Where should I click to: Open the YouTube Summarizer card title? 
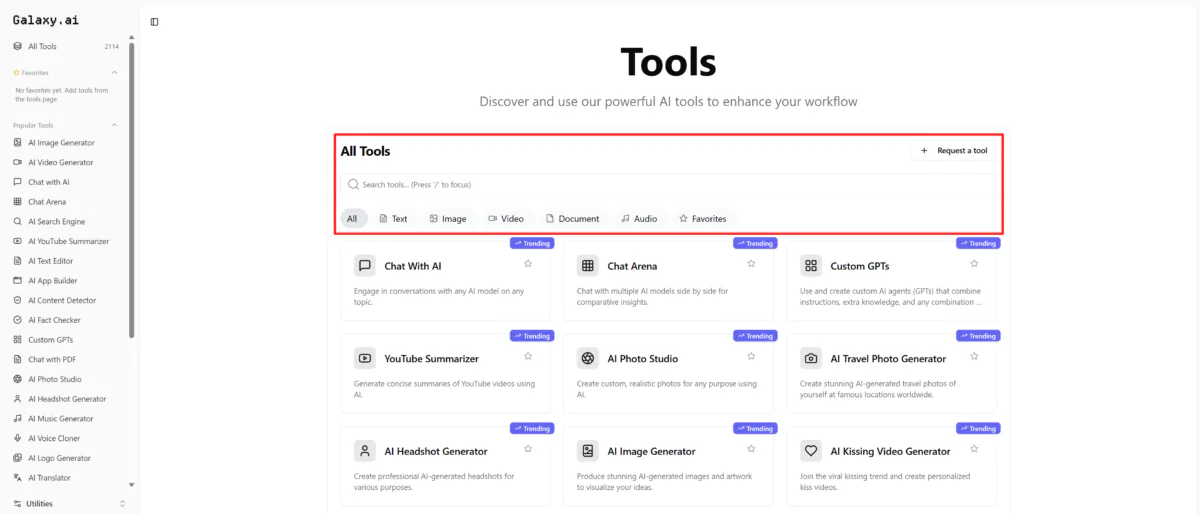[x=432, y=359]
